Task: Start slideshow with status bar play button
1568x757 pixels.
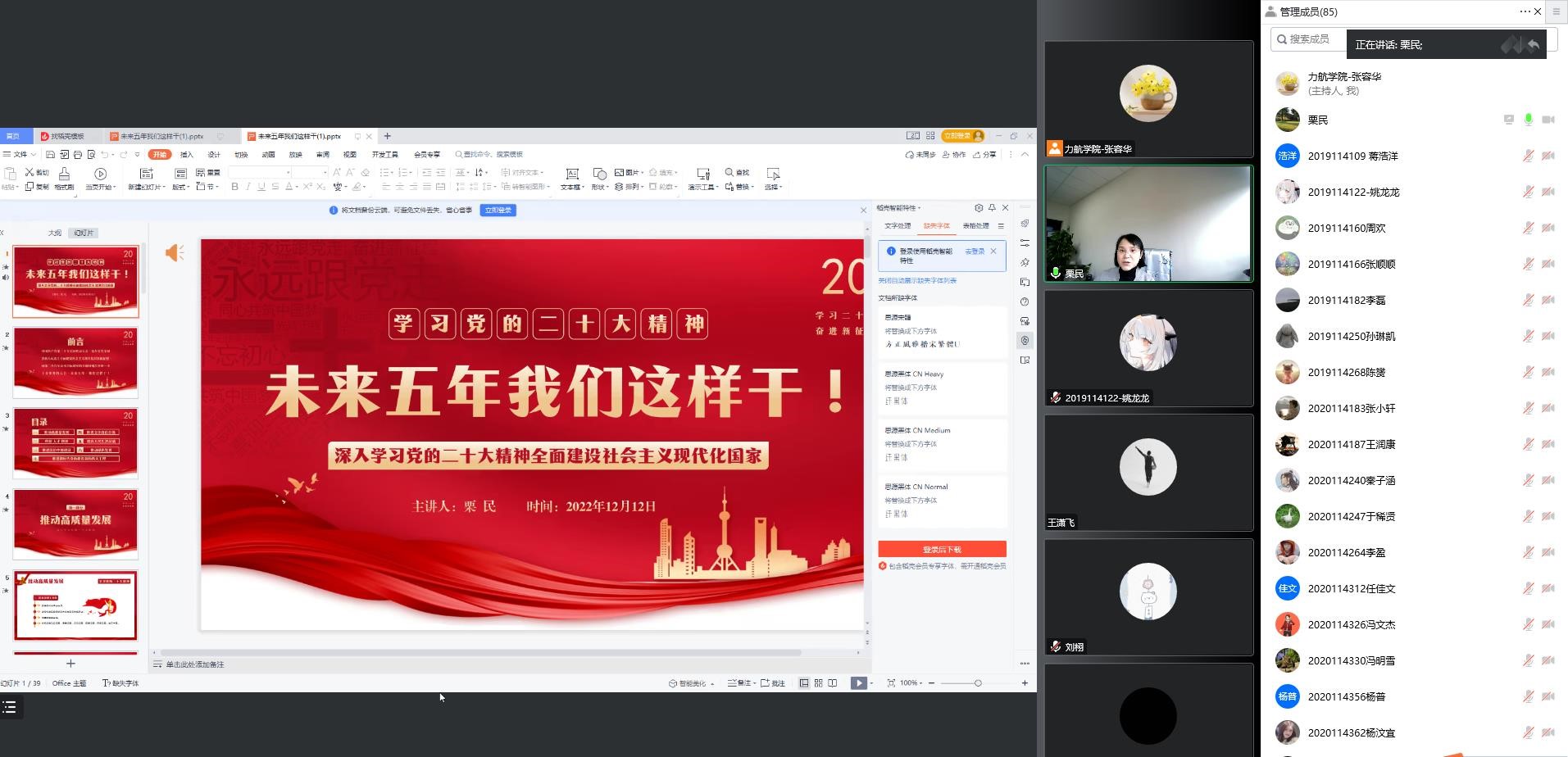Action: [x=858, y=683]
